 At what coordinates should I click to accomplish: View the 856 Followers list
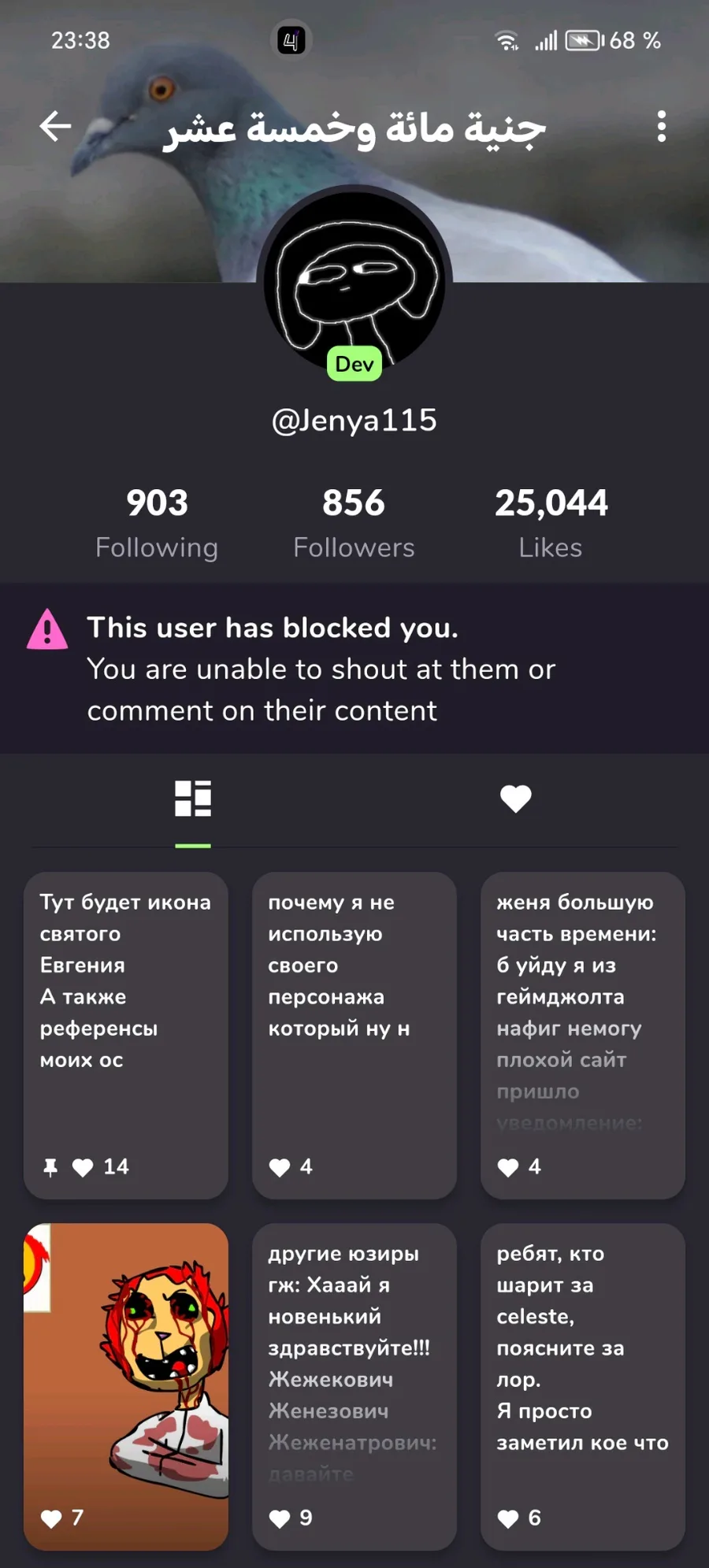[x=354, y=524]
